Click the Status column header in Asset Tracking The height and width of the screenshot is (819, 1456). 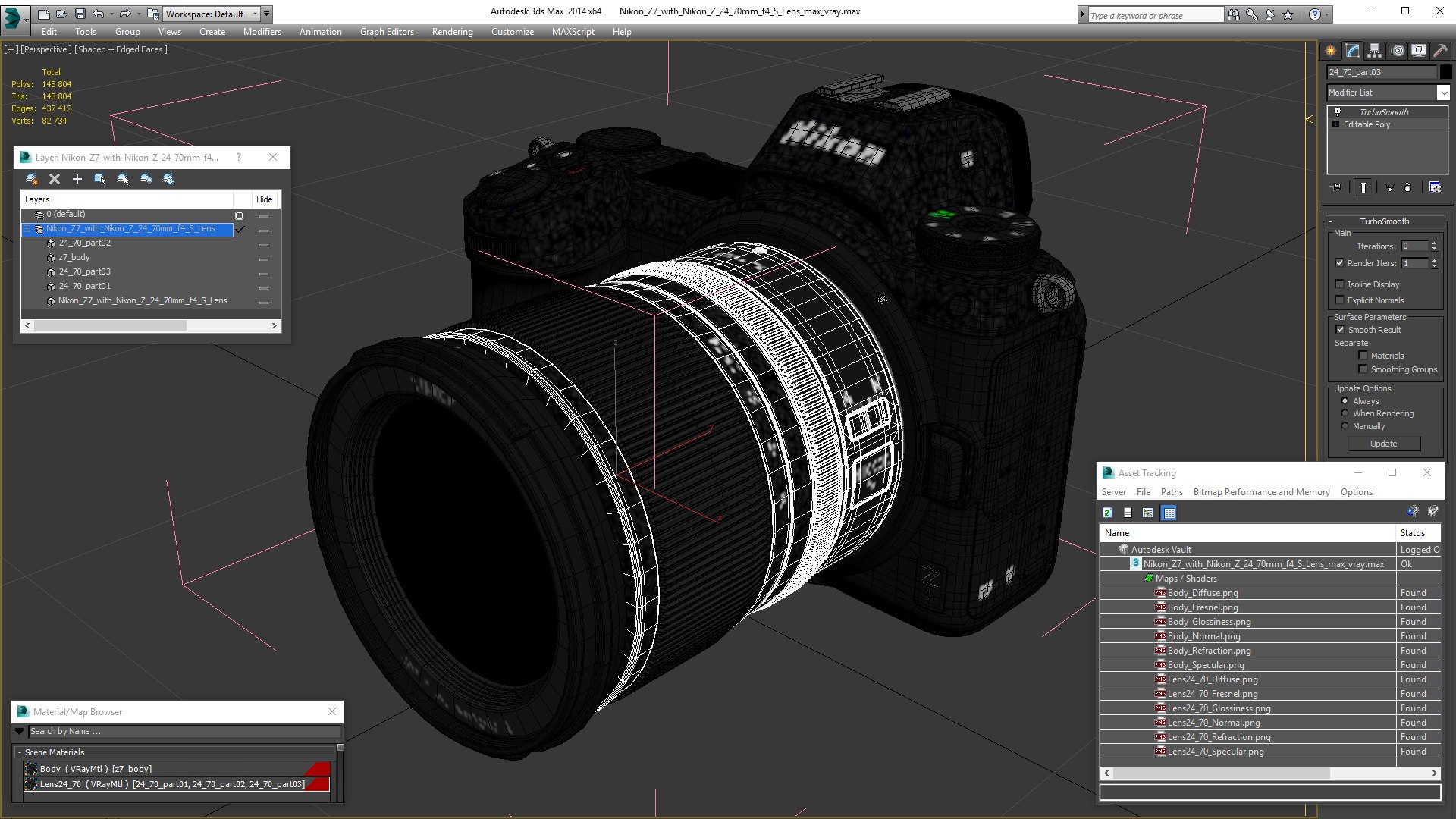coord(1418,533)
